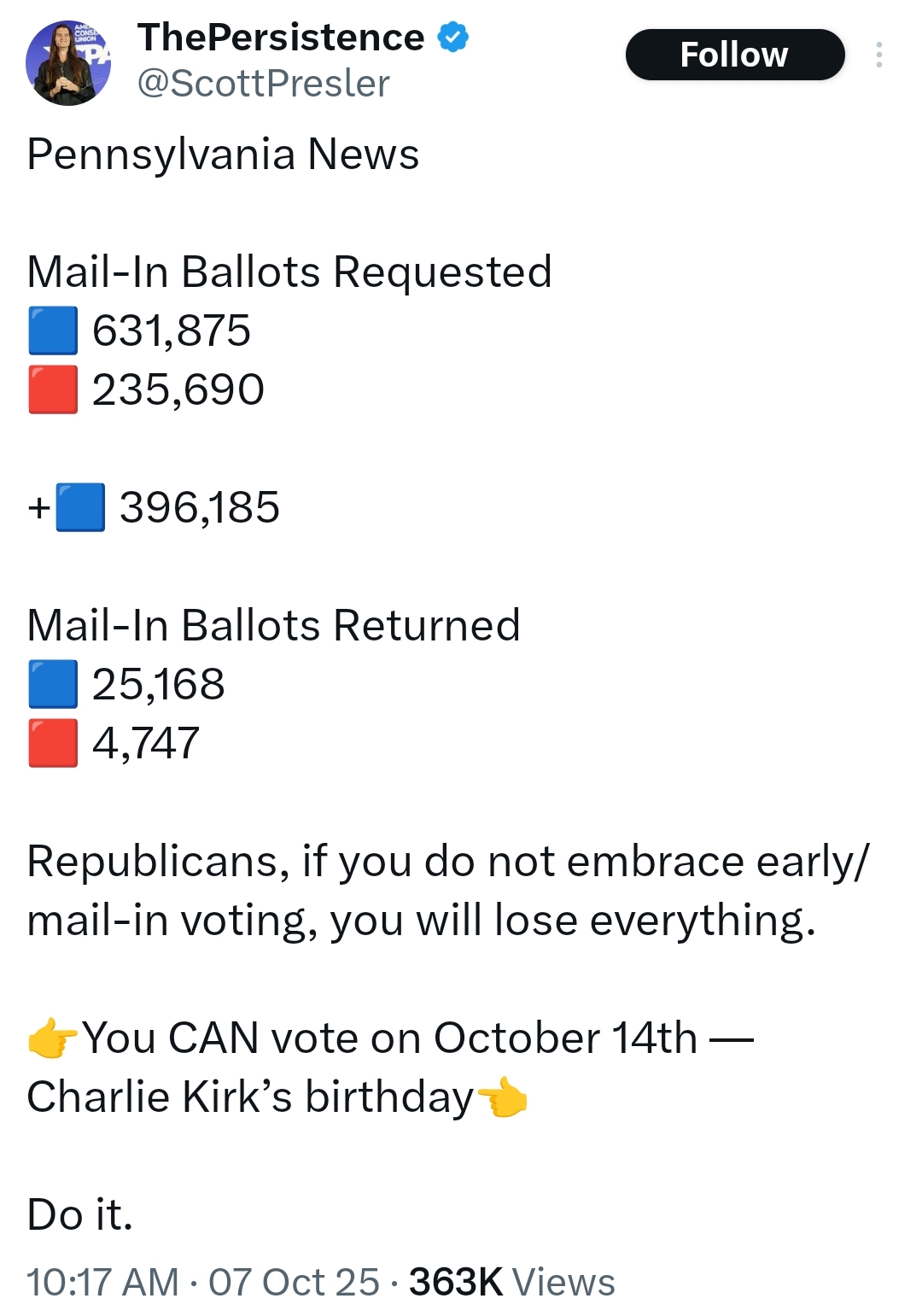Click pointing hand emoji before "You CAN vote"
The height and width of the screenshot is (1316, 922).
(53, 1038)
